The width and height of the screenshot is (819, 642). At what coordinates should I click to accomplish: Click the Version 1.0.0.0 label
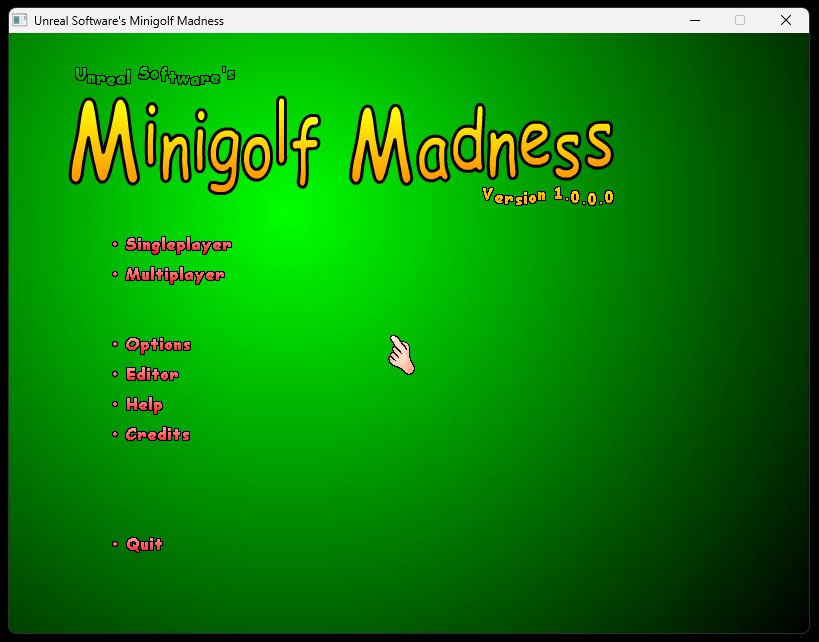pyautogui.click(x=548, y=196)
